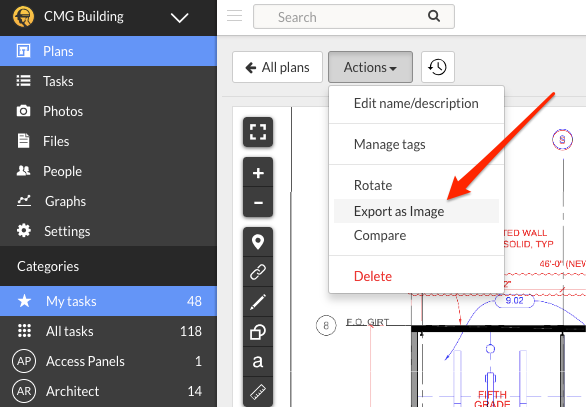Screen dimensions: 586x407
Task: Open the Architect category
Action: coord(108,391)
